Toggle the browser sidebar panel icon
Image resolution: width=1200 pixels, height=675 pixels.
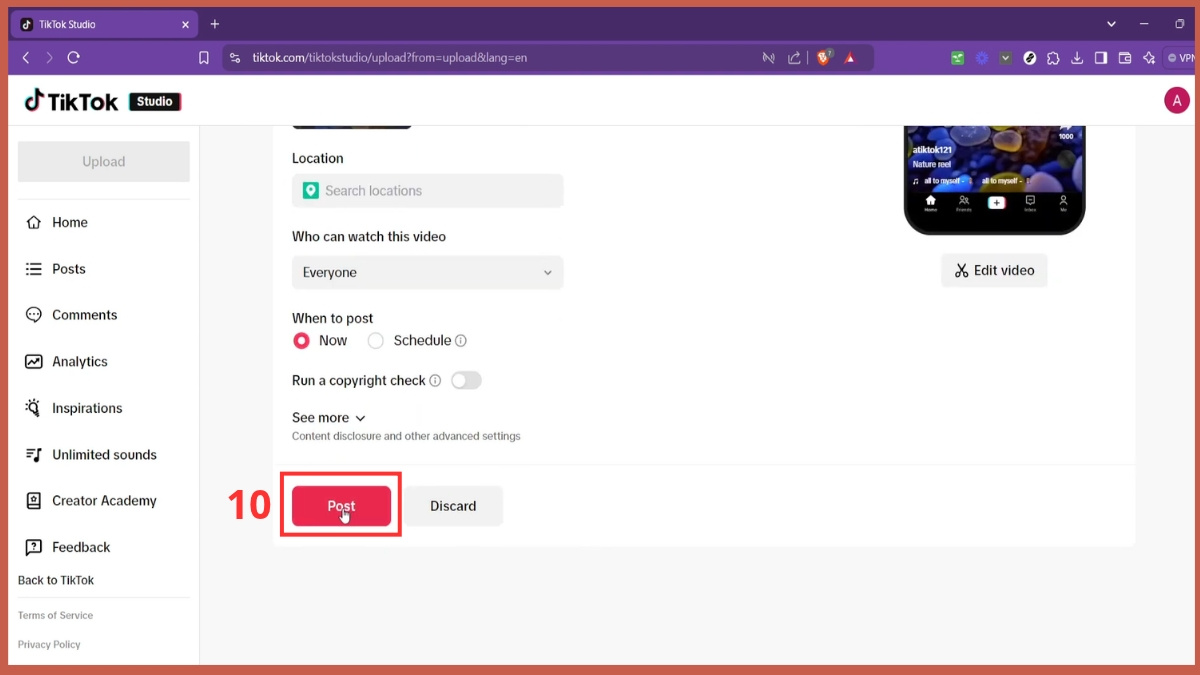click(x=1101, y=58)
